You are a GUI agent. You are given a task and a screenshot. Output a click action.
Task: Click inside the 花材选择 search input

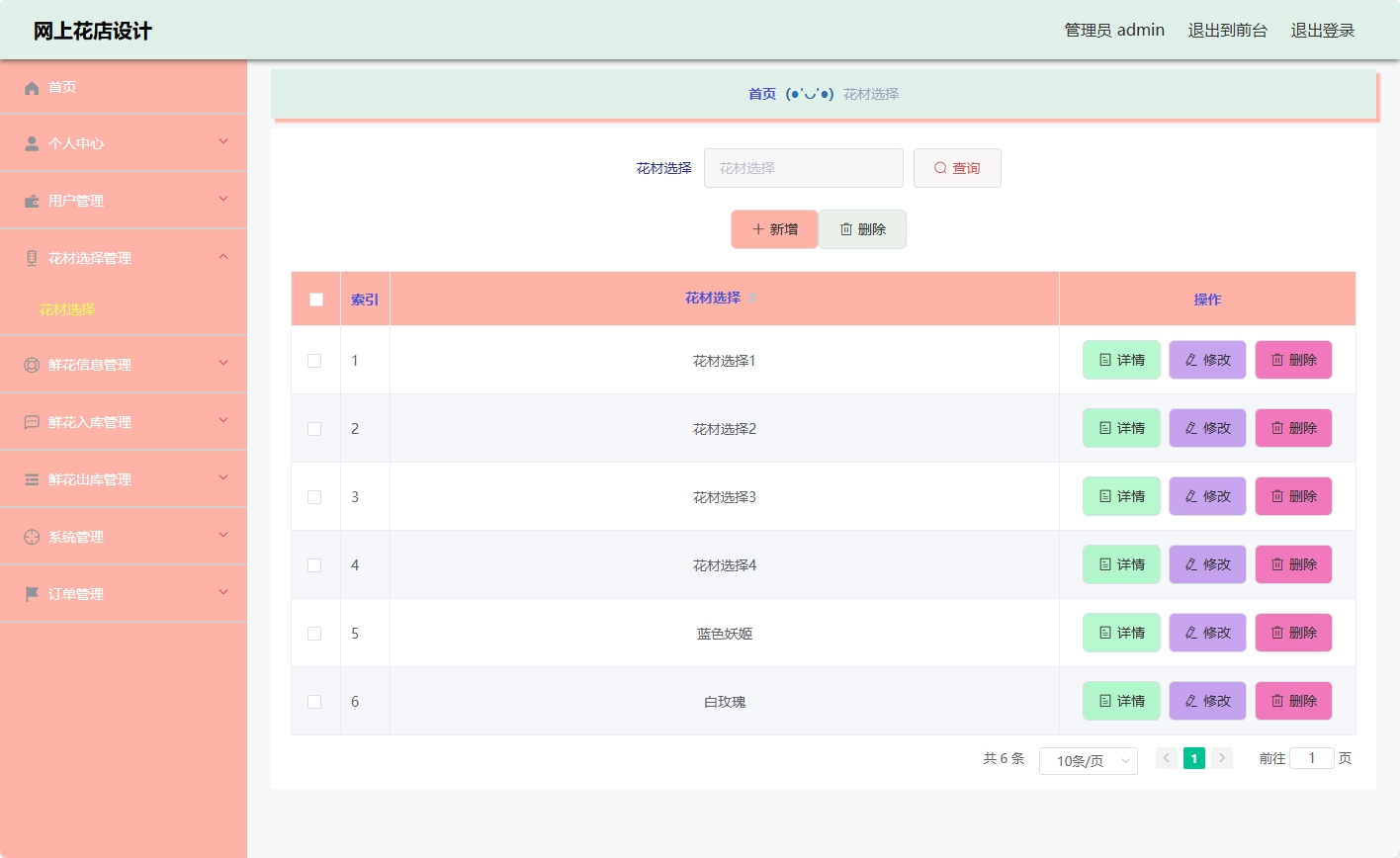[x=803, y=167]
